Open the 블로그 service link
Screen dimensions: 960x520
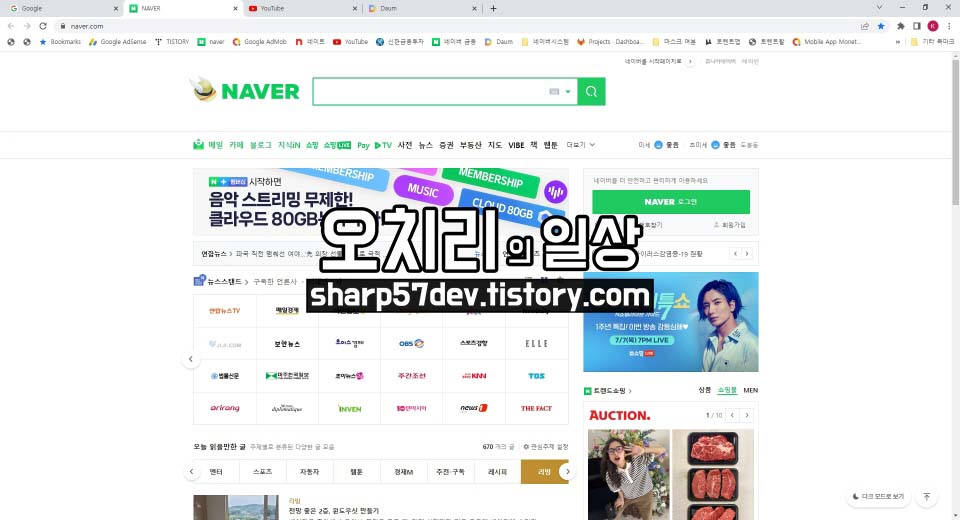point(260,145)
